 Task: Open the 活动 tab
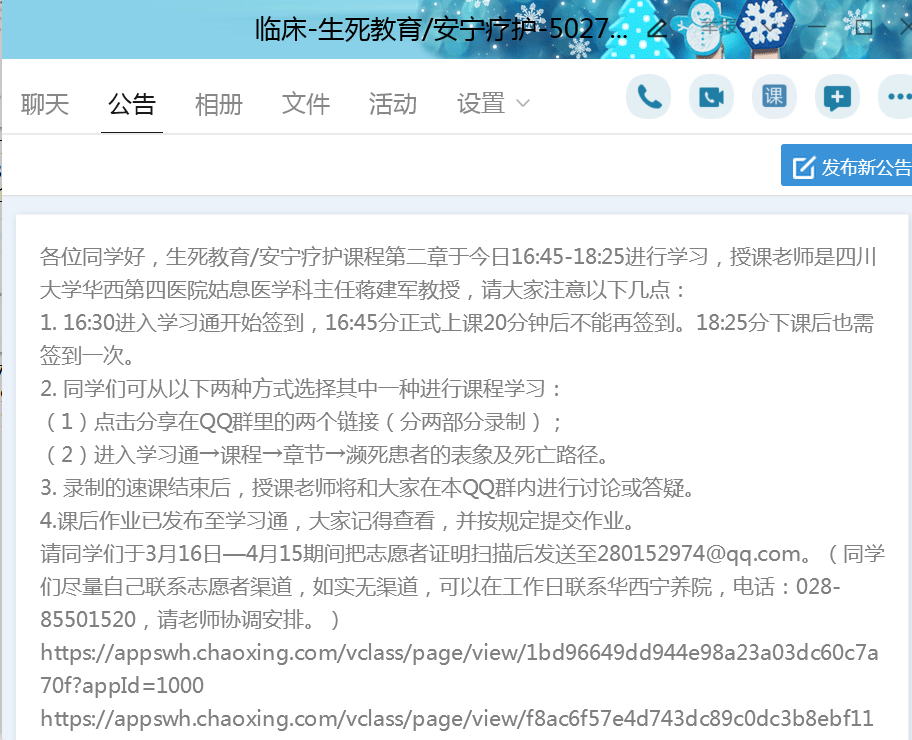[x=393, y=104]
